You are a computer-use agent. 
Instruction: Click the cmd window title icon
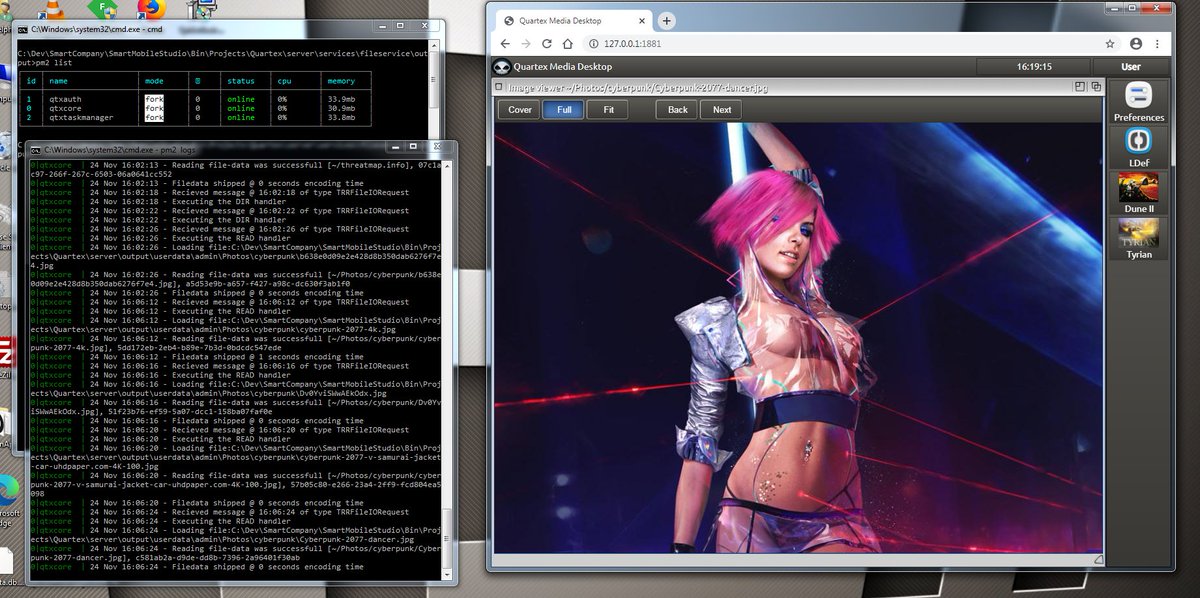(23, 28)
